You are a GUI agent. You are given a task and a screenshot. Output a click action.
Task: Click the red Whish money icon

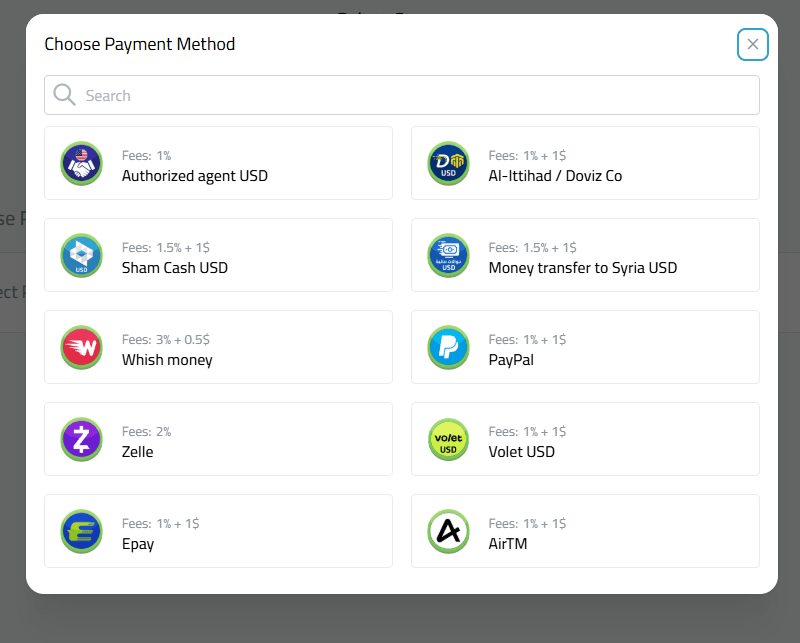[x=82, y=347]
